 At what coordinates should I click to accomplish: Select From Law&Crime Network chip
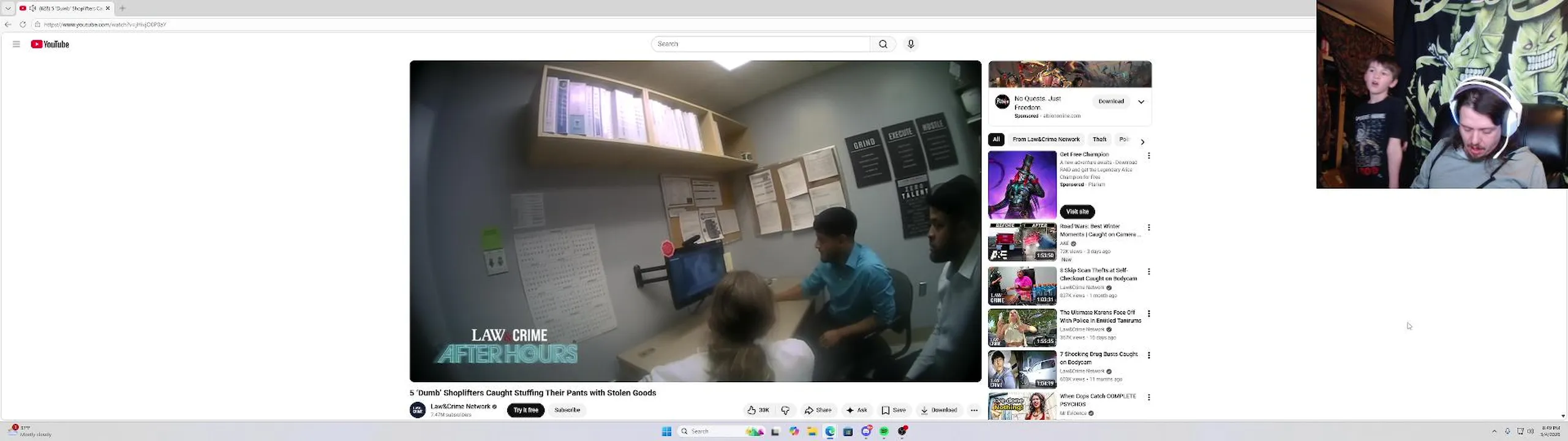pos(1046,140)
